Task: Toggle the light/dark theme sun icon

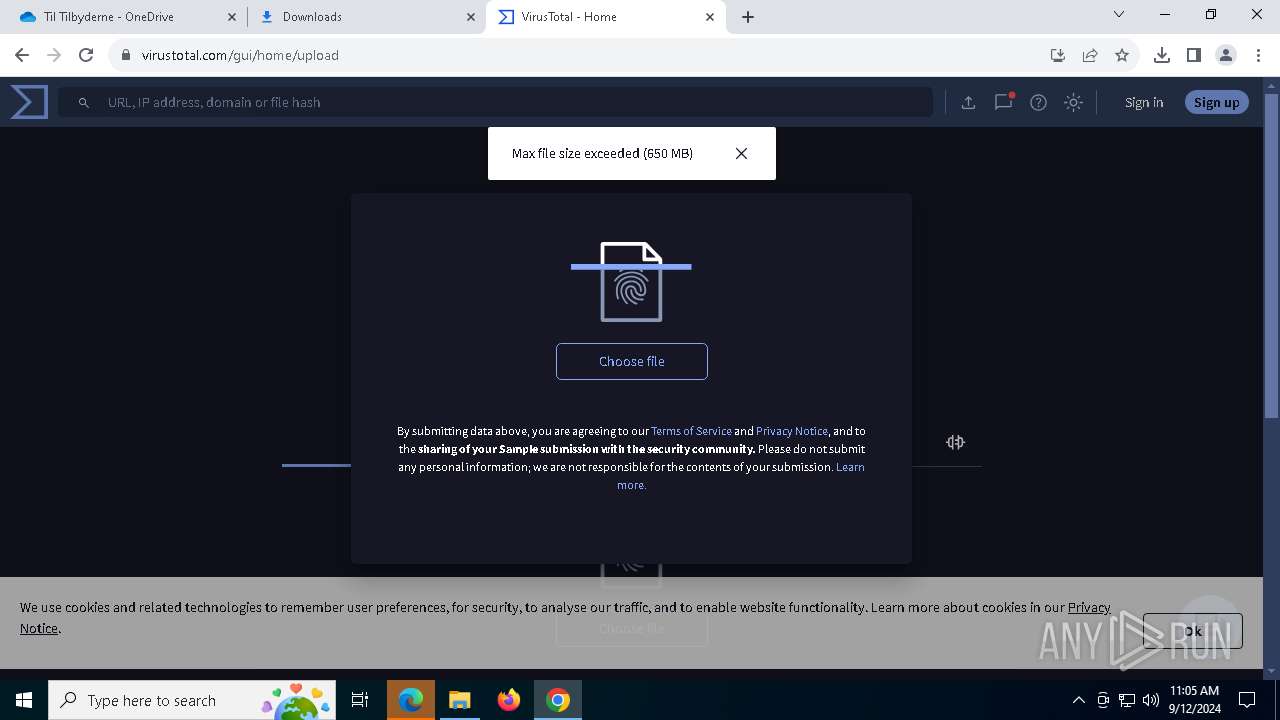Action: click(x=1073, y=102)
